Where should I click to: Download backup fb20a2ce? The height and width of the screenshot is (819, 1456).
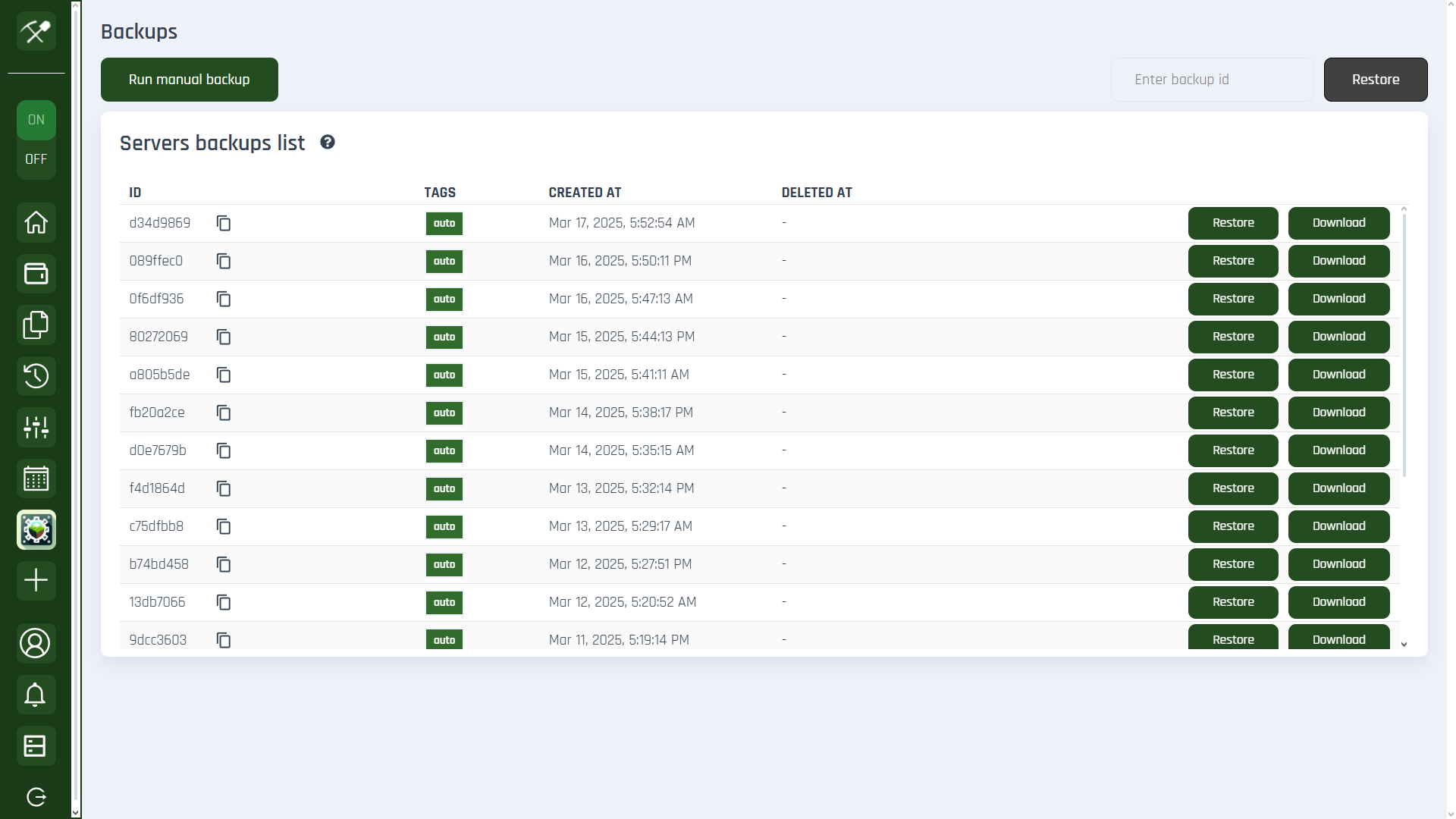(x=1338, y=413)
